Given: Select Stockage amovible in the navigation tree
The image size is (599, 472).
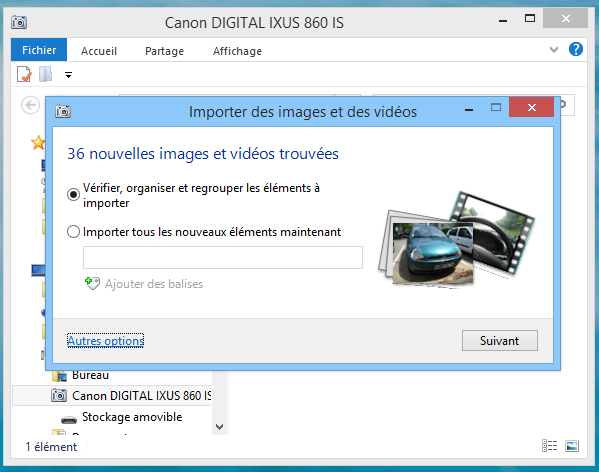Looking at the screenshot, I should pos(132,417).
